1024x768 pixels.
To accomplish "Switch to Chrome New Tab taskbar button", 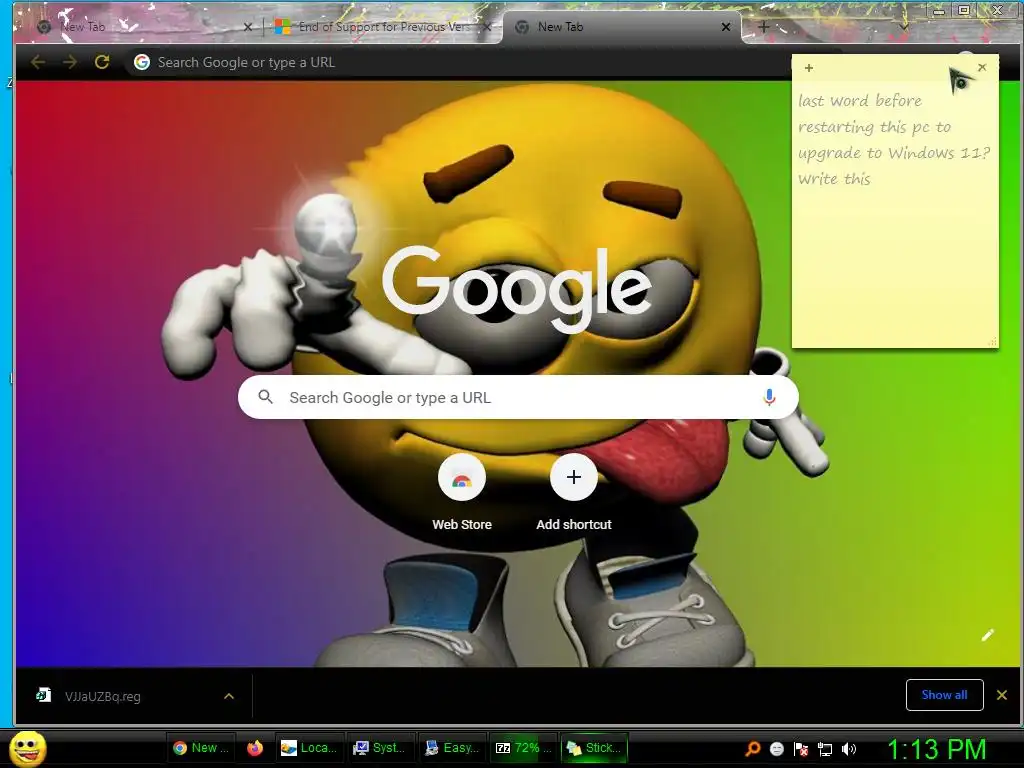I will [201, 748].
